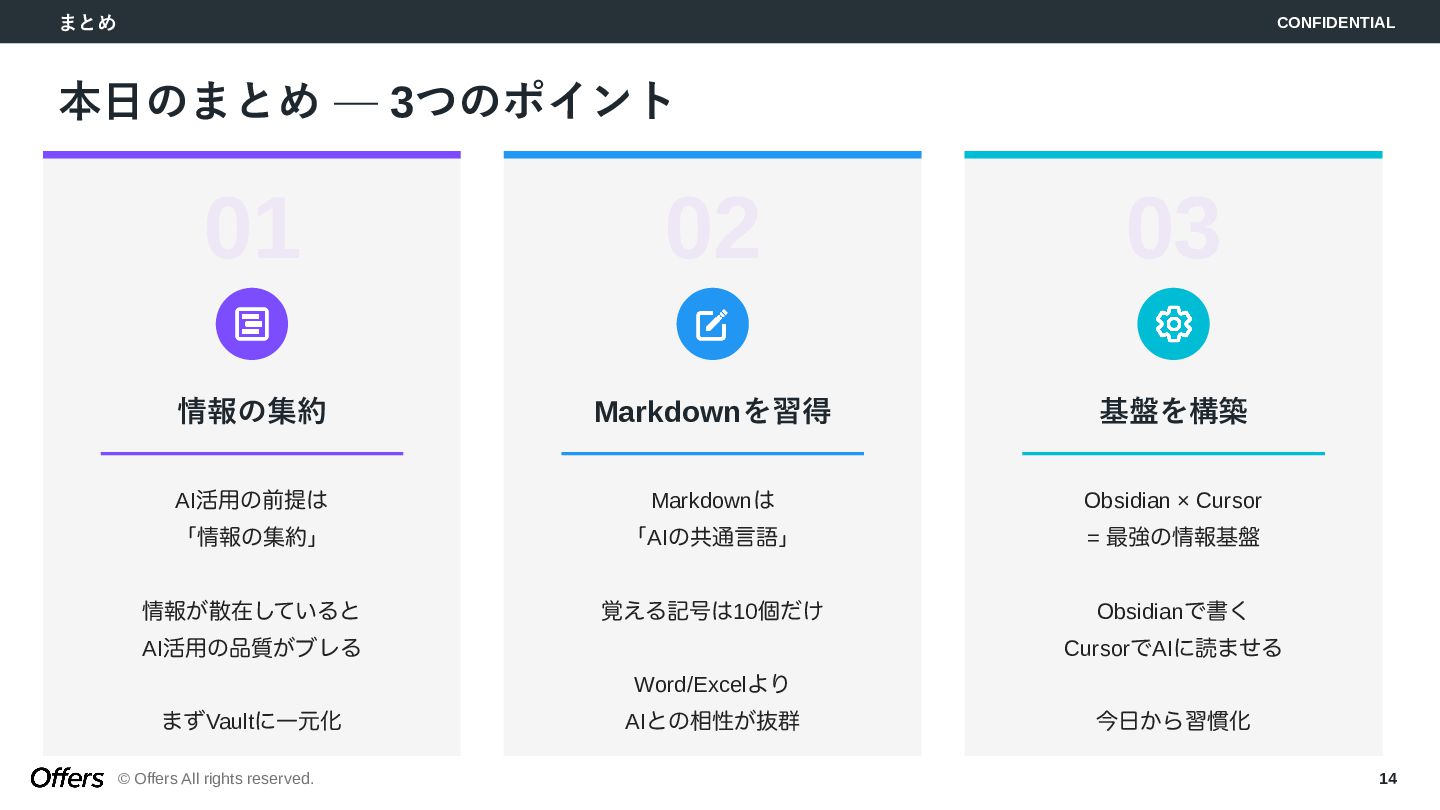Viewport: 1440px width, 810px height.
Task: Click the text Obsidian × Cursor
Action: click(x=1173, y=500)
